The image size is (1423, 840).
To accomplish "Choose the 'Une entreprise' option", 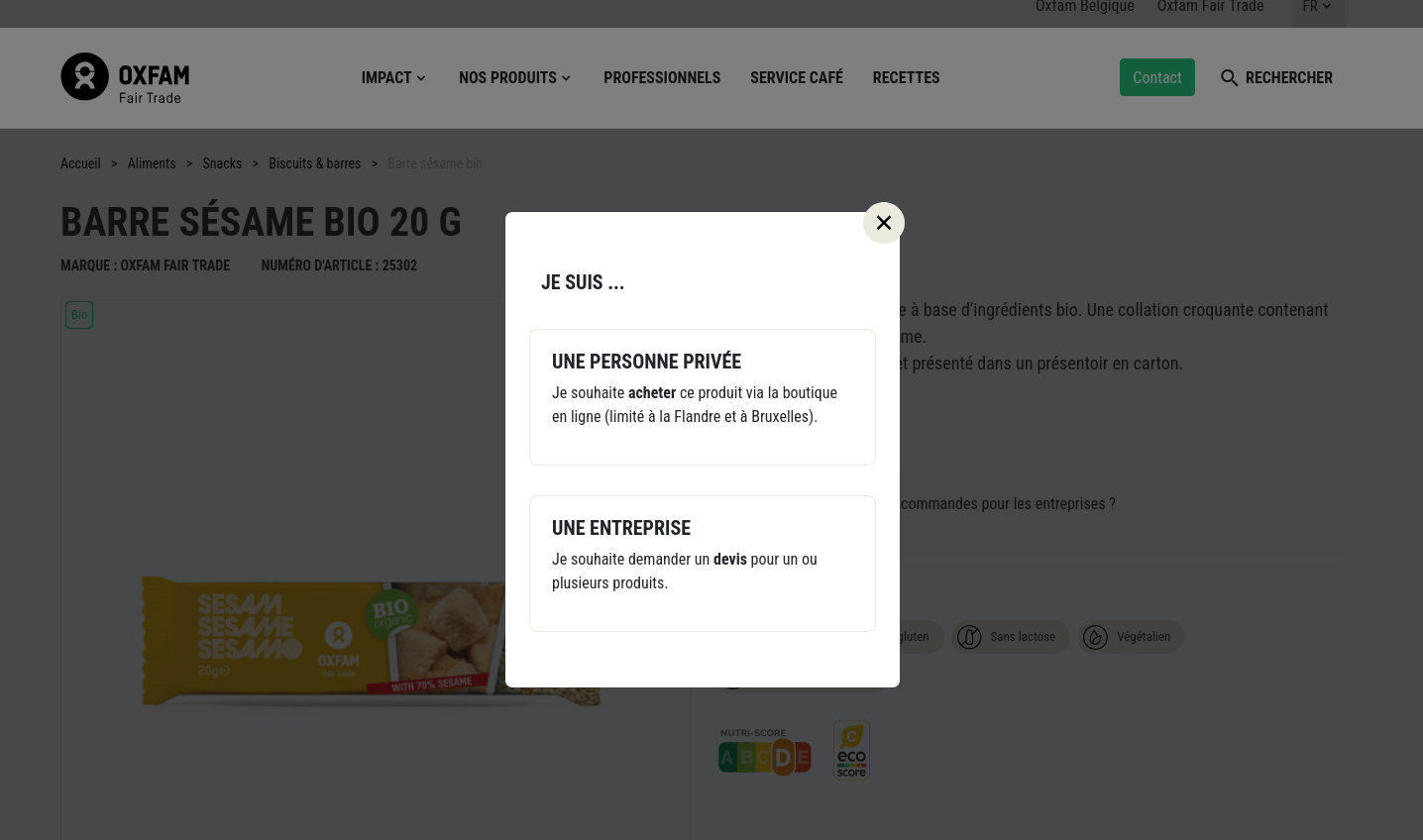I will point(702,563).
